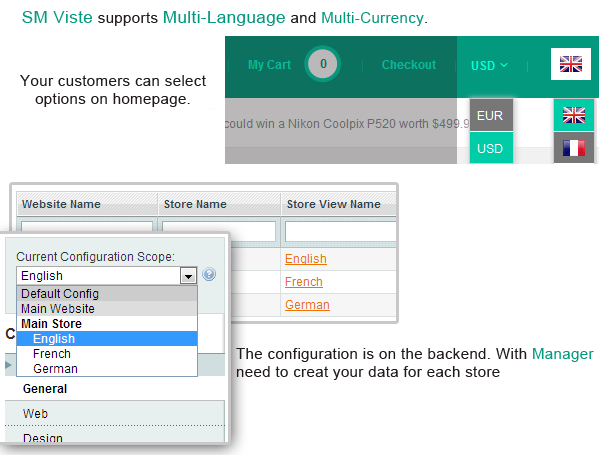The width and height of the screenshot is (599, 455).
Task: Open the English store view link
Action: [x=306, y=259]
